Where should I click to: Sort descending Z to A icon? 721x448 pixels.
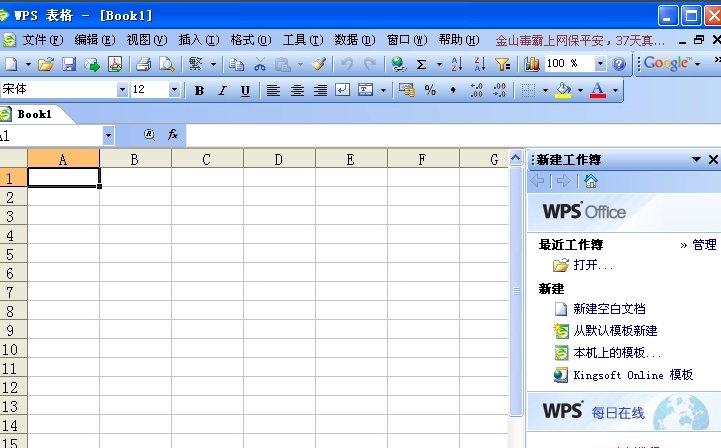[480, 64]
